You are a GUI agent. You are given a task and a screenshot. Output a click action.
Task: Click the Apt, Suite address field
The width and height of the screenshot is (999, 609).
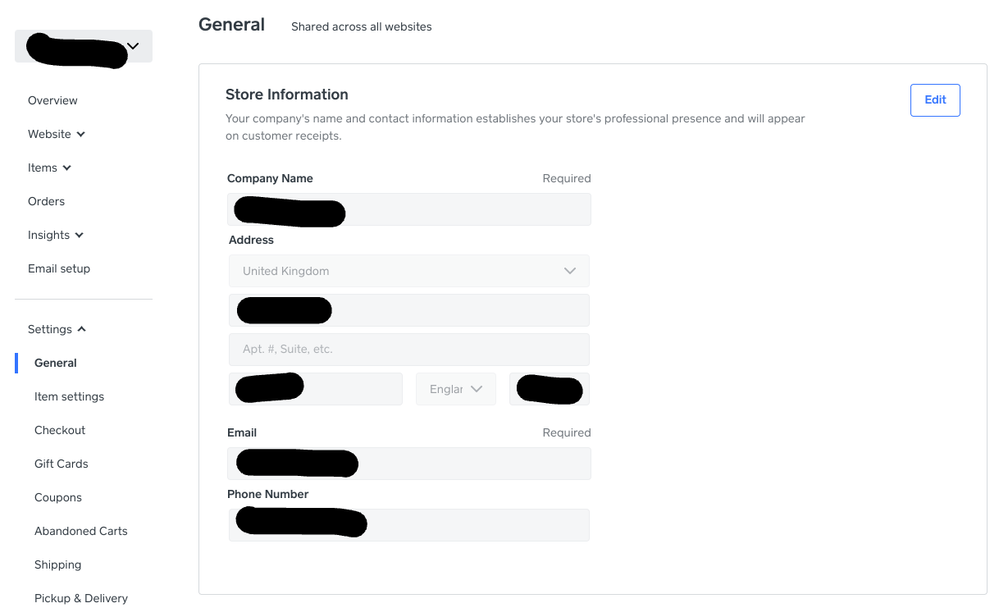click(409, 349)
